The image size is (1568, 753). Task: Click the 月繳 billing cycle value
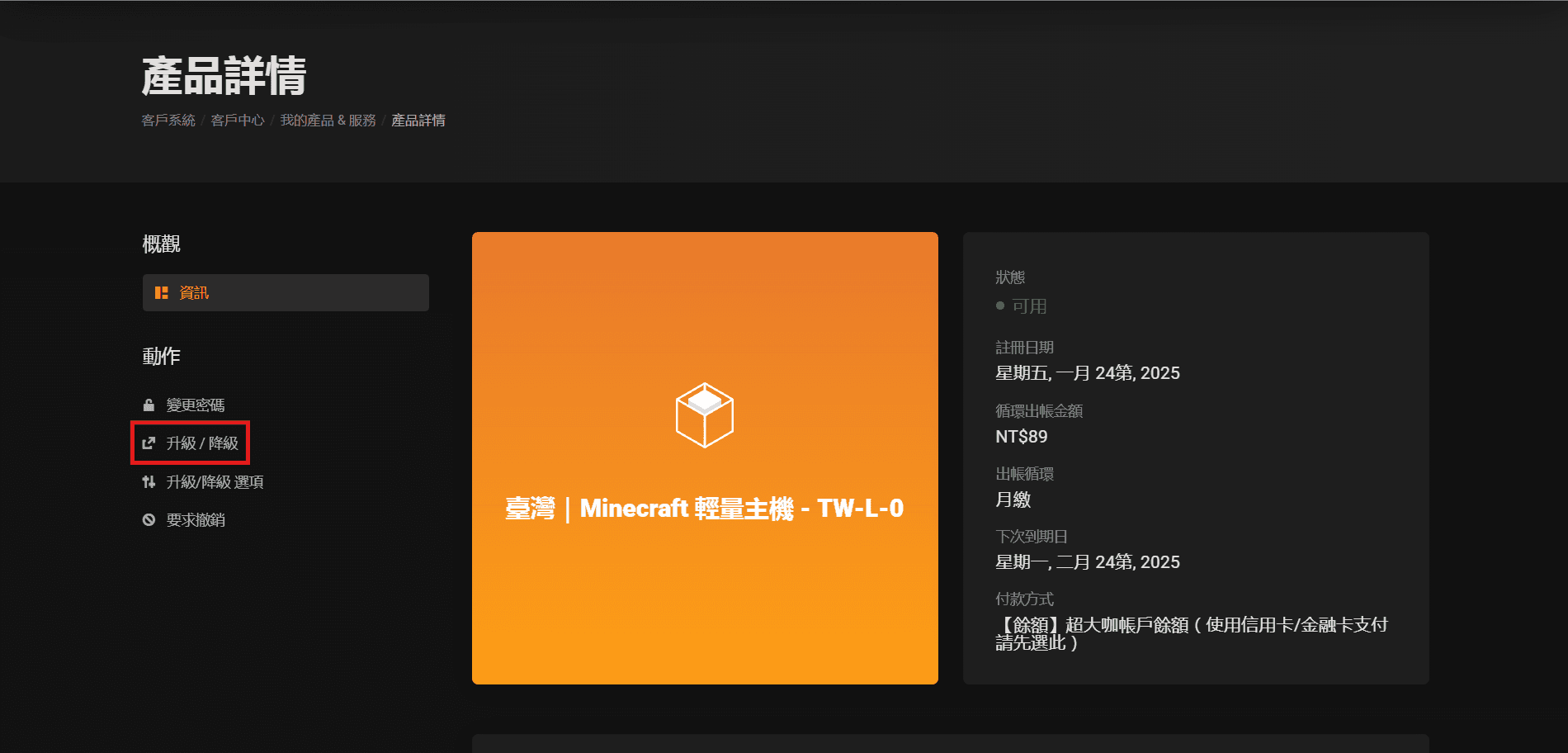pos(1013,500)
